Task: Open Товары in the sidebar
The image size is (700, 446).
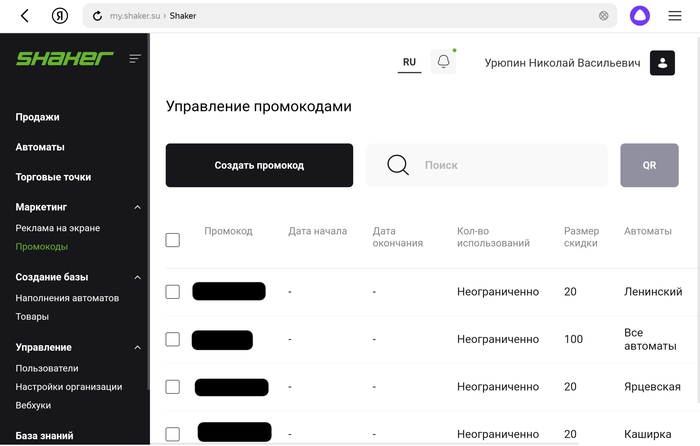Action: (32, 317)
